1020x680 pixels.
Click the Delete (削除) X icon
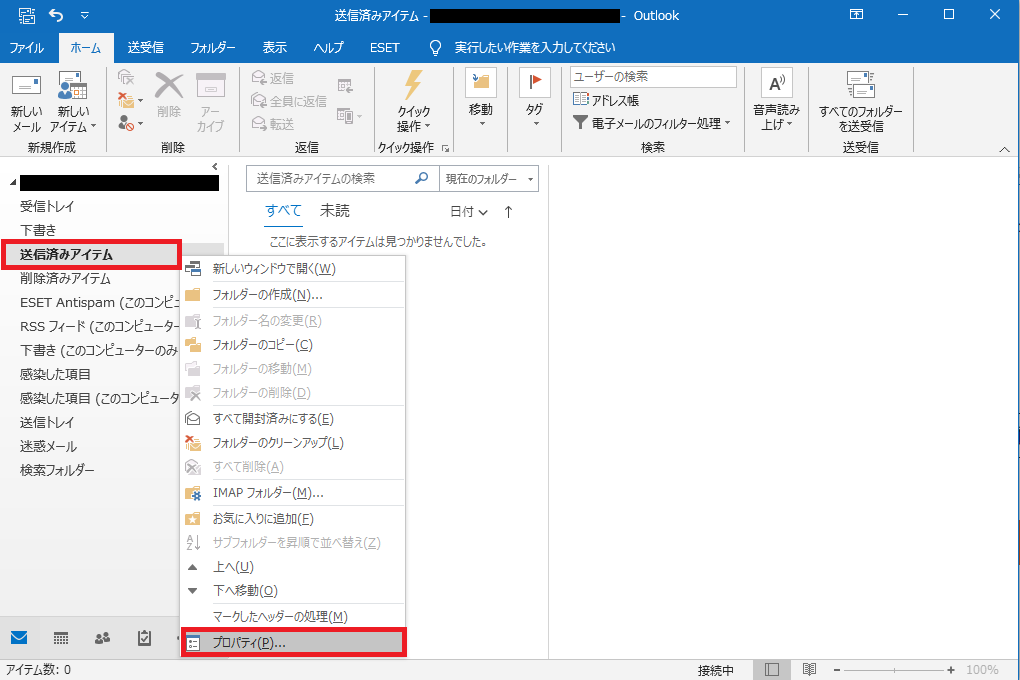(168, 85)
